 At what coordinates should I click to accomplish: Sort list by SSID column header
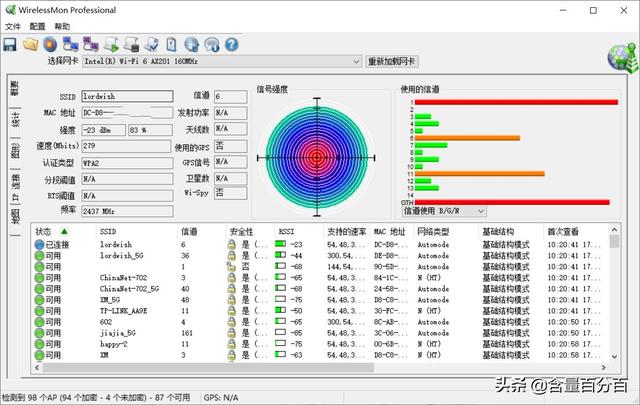(x=108, y=231)
